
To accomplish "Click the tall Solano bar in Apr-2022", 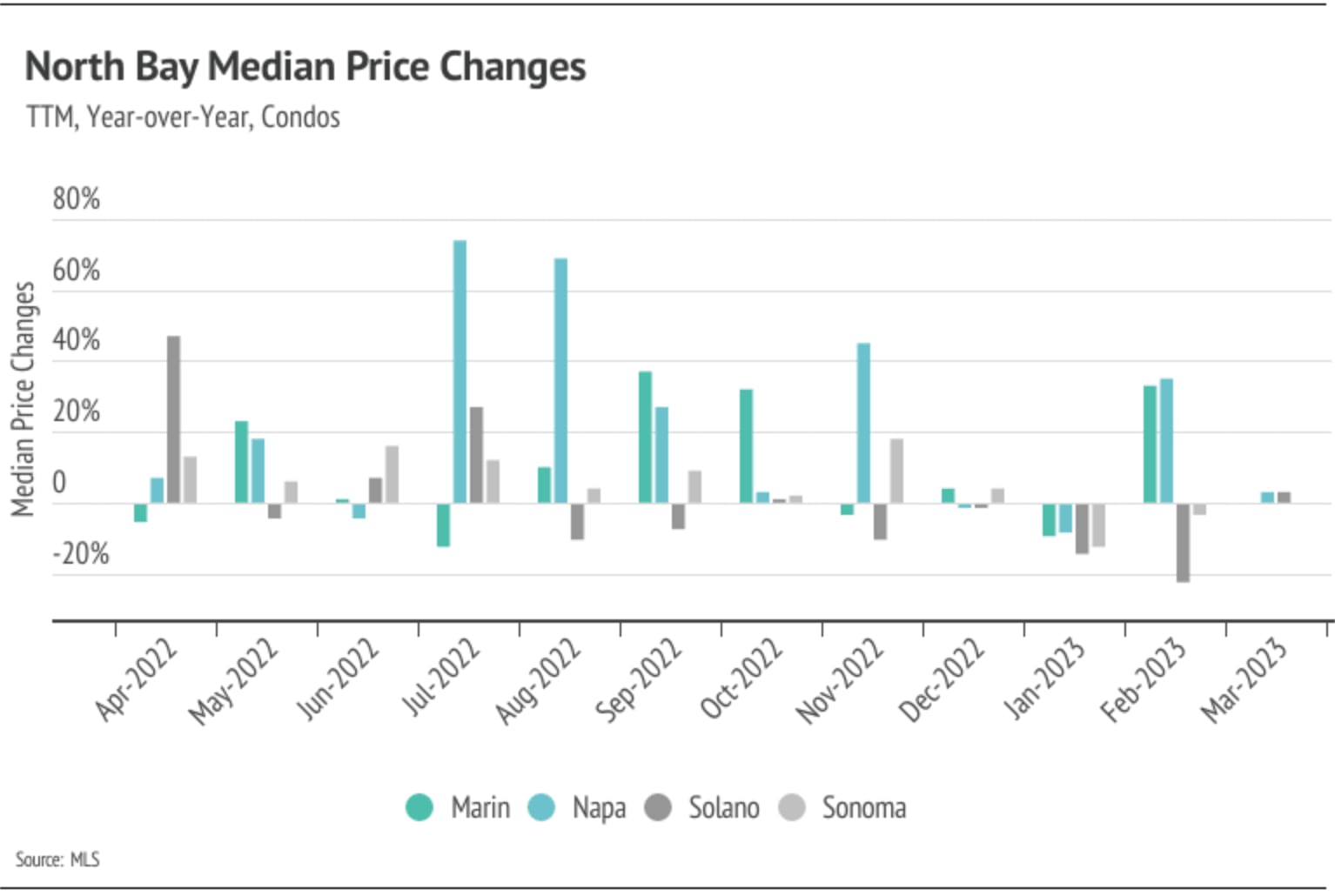I will click(174, 419).
